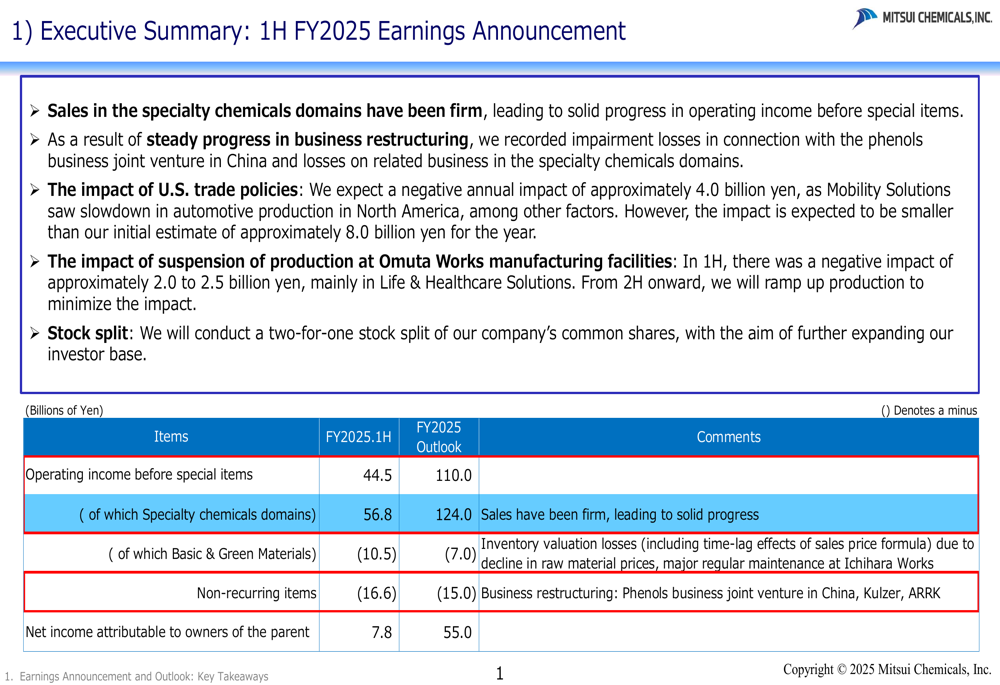Click the 'Items' column header
This screenshot has width=1000, height=685.
[x=171, y=437]
